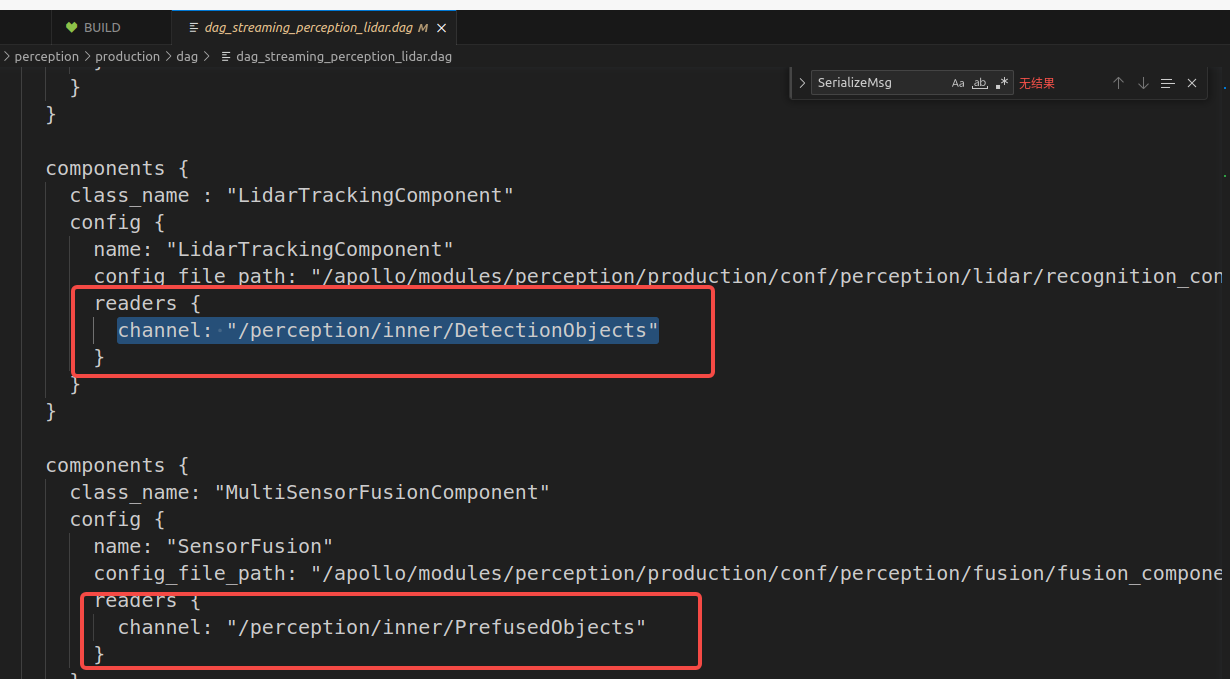Enable find in selection
This screenshot has width=1230, height=679.
click(x=1167, y=83)
